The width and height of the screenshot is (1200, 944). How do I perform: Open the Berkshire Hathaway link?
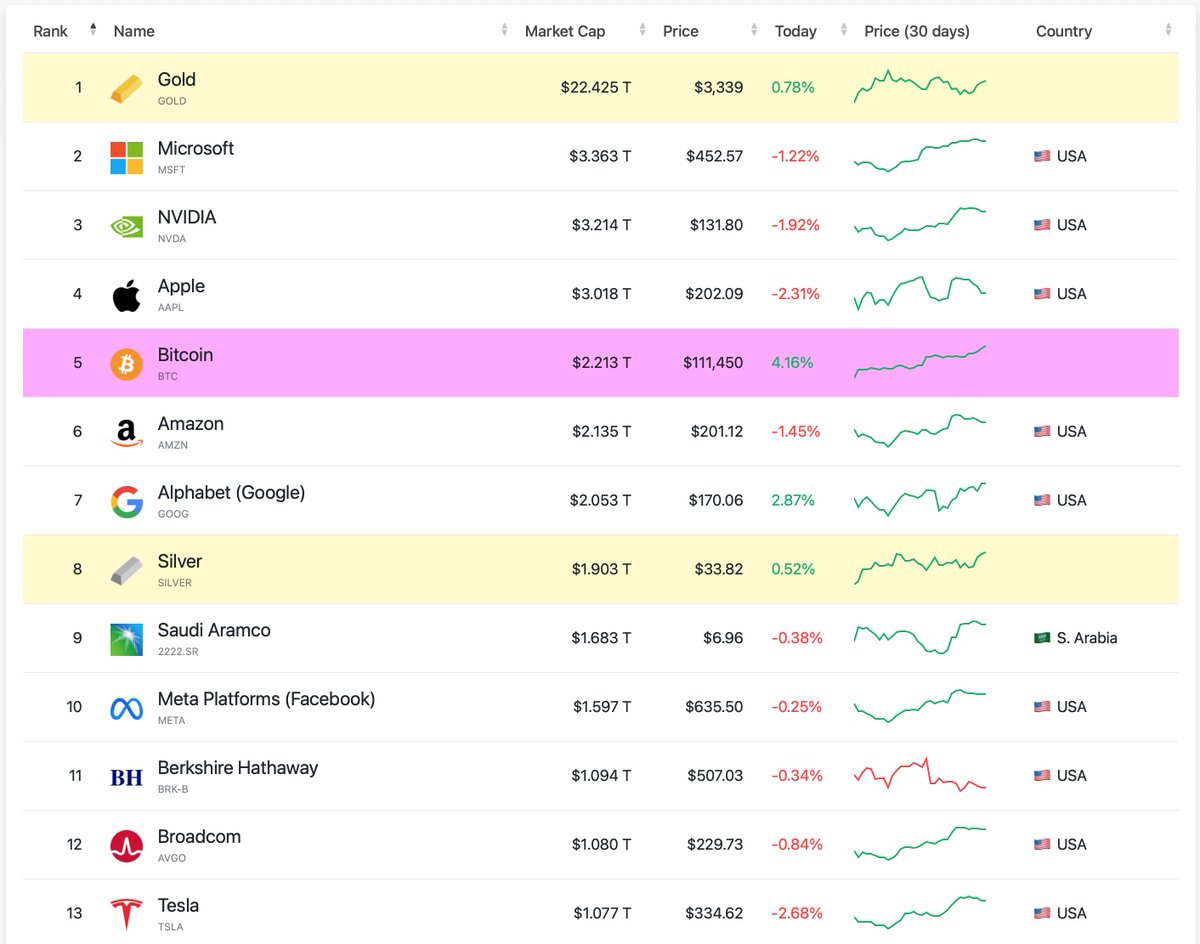click(238, 768)
